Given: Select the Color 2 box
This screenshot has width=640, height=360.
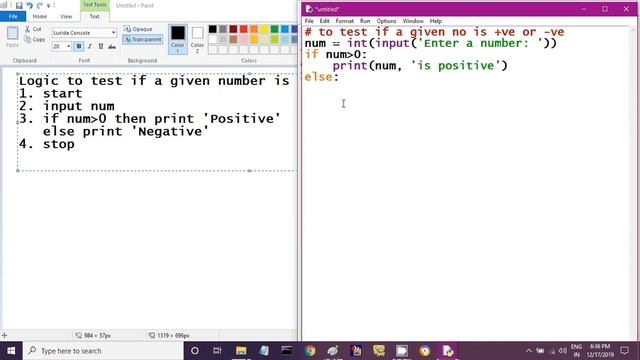Looking at the screenshot, I should (x=198, y=39).
